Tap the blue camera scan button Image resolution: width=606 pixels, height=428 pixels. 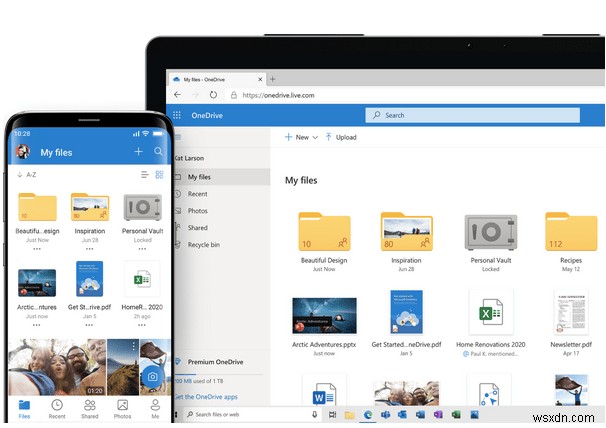pos(152,376)
